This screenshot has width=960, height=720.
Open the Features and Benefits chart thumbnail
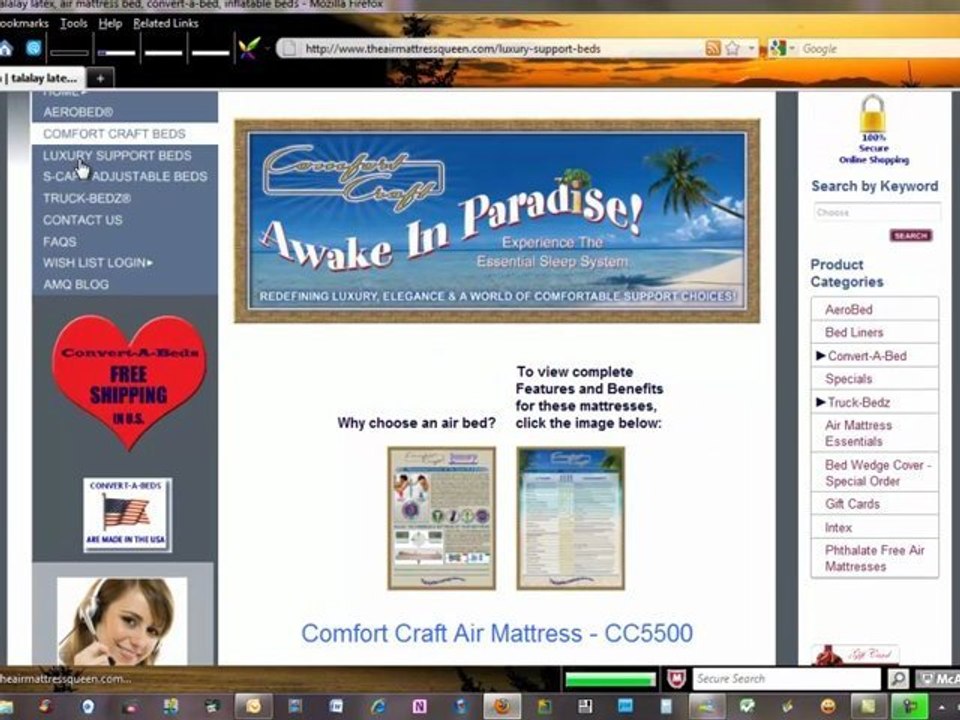tap(571, 518)
